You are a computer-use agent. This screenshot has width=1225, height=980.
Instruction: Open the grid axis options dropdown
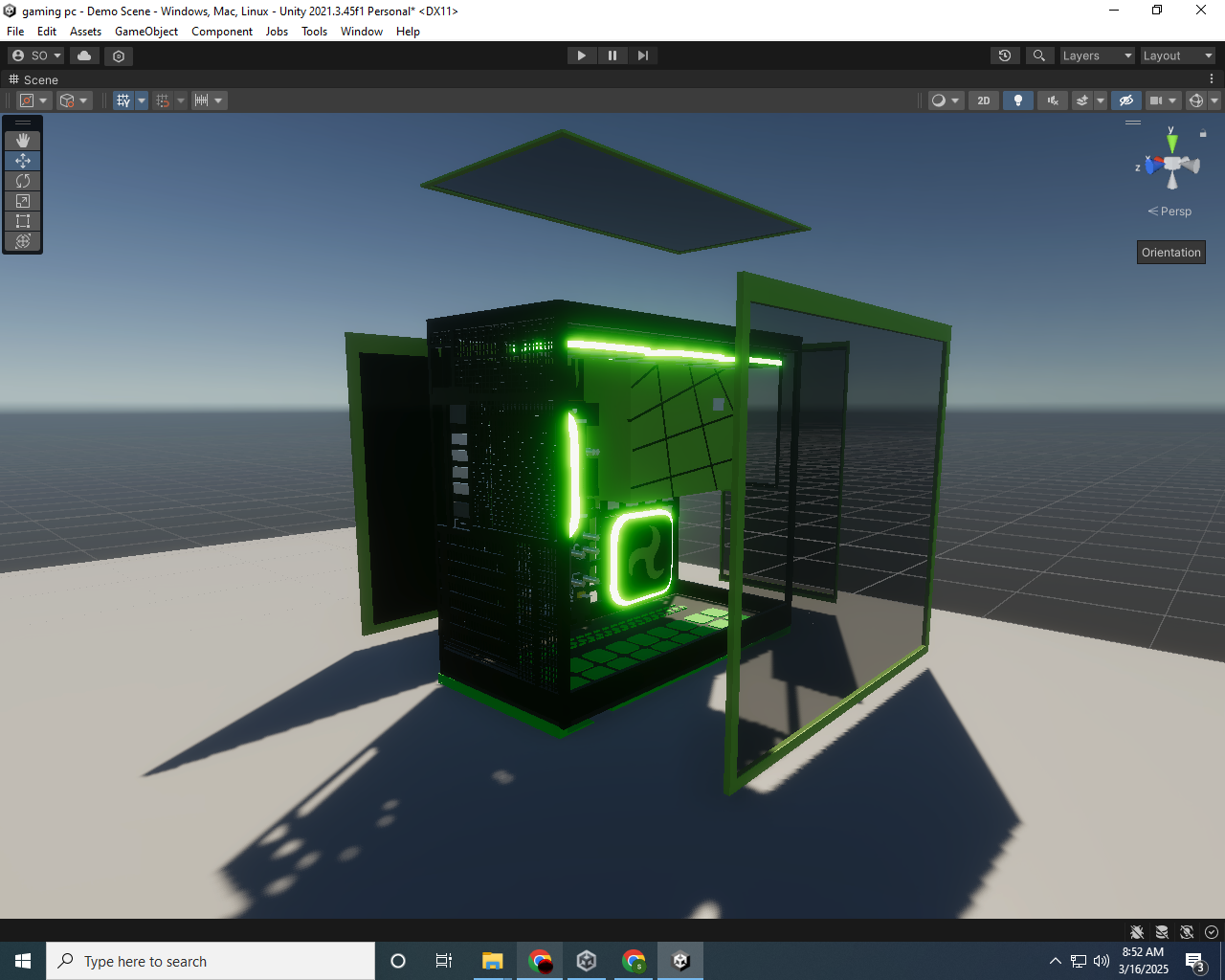pos(142,100)
